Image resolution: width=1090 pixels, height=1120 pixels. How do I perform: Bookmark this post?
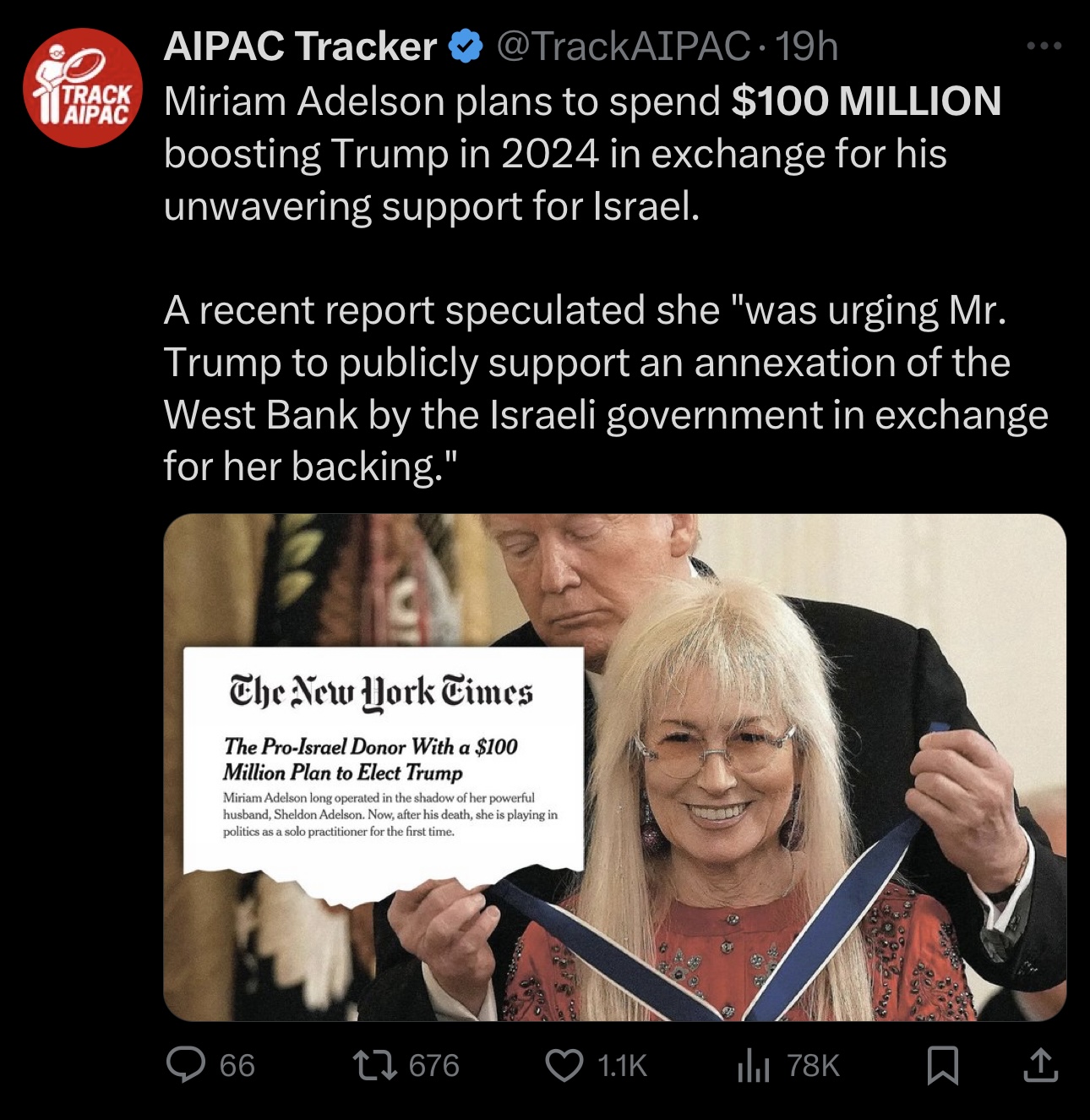click(x=943, y=1065)
